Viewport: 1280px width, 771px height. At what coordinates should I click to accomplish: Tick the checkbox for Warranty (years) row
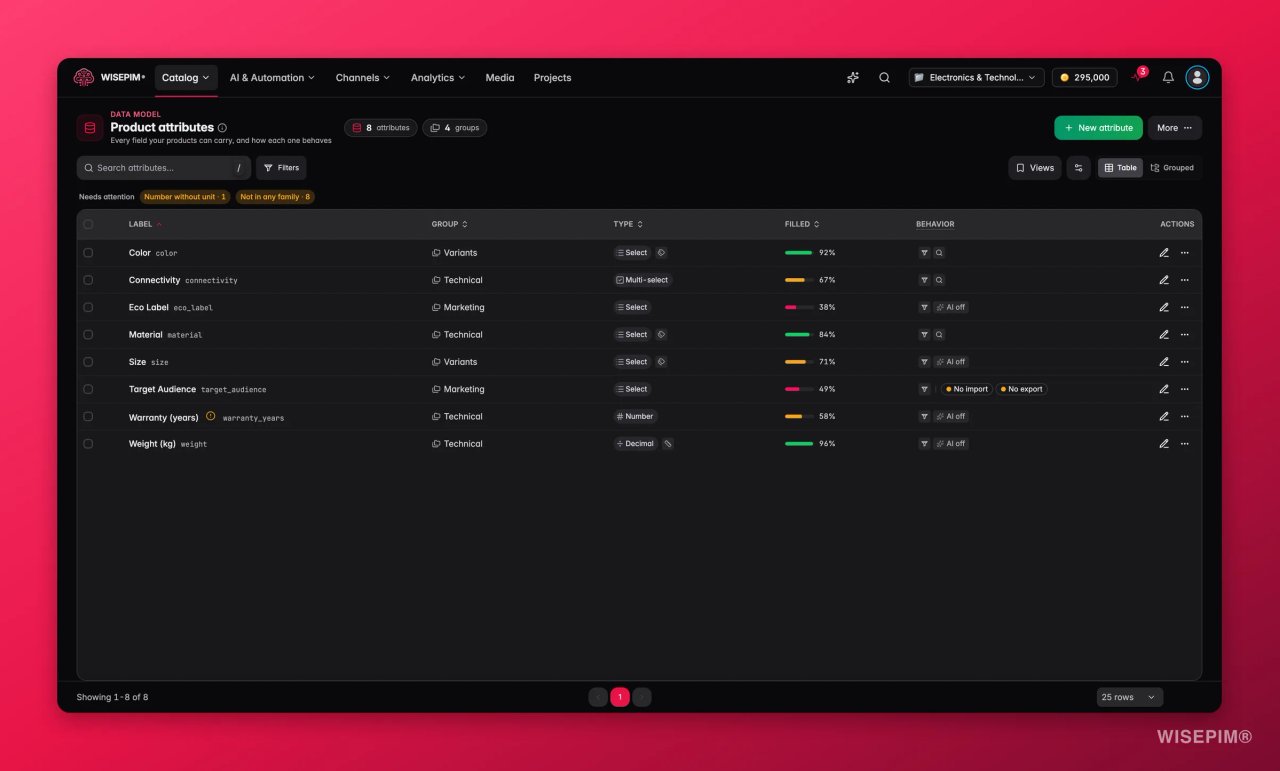88,416
